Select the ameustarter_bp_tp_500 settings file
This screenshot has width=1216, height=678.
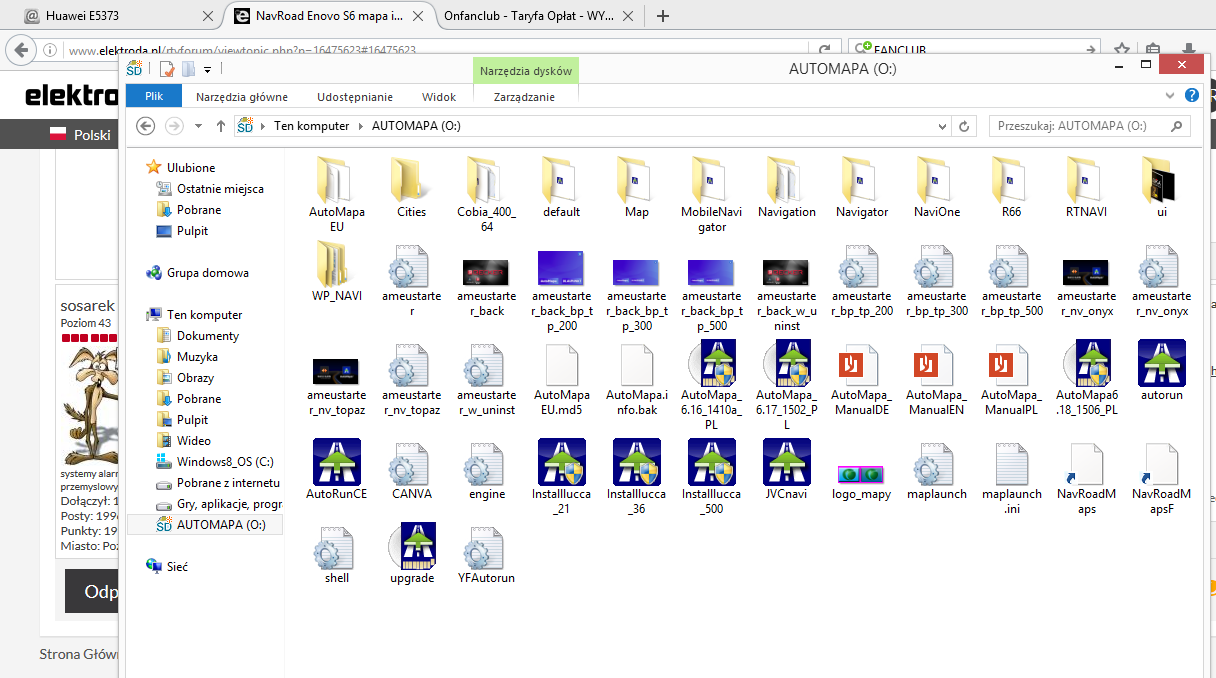[1012, 280]
